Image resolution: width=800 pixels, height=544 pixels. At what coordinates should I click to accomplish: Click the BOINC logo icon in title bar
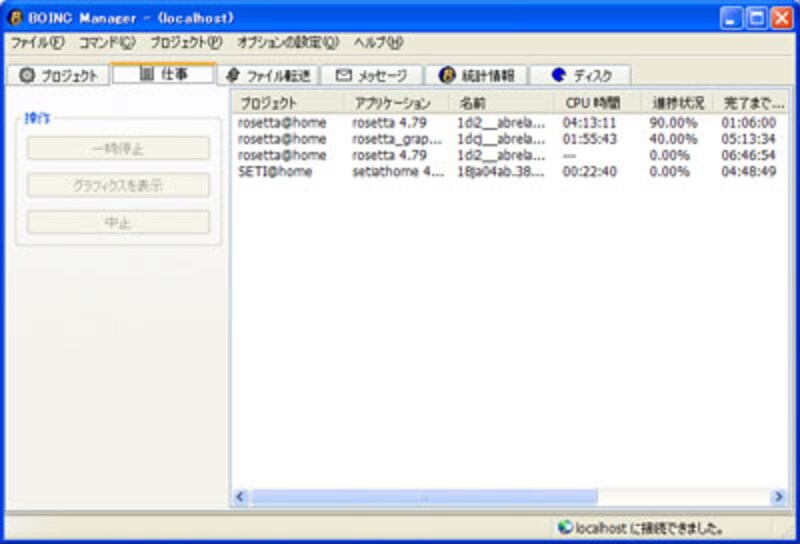[x=16, y=18]
